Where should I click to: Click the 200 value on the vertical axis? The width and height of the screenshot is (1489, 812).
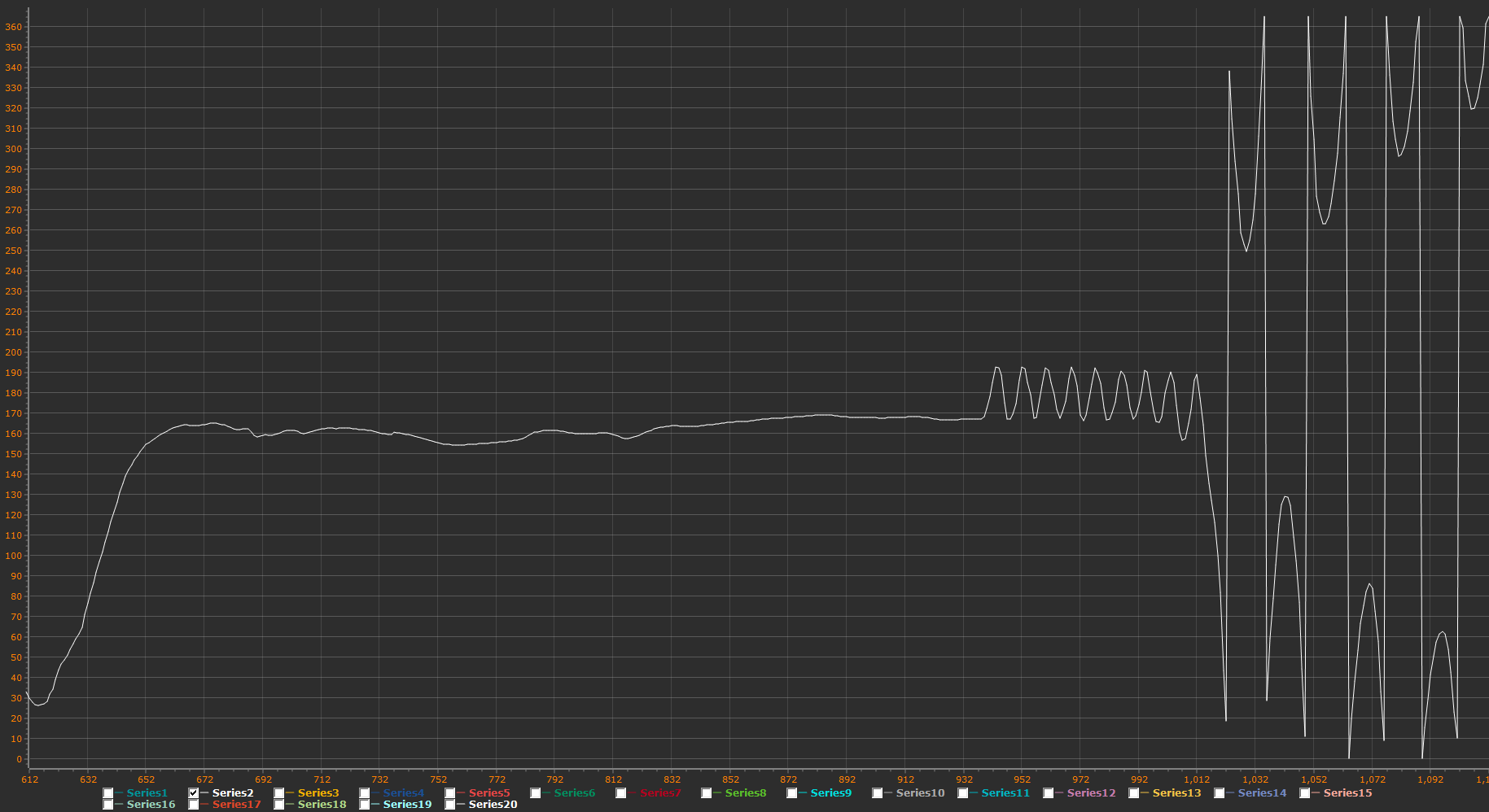14,352
